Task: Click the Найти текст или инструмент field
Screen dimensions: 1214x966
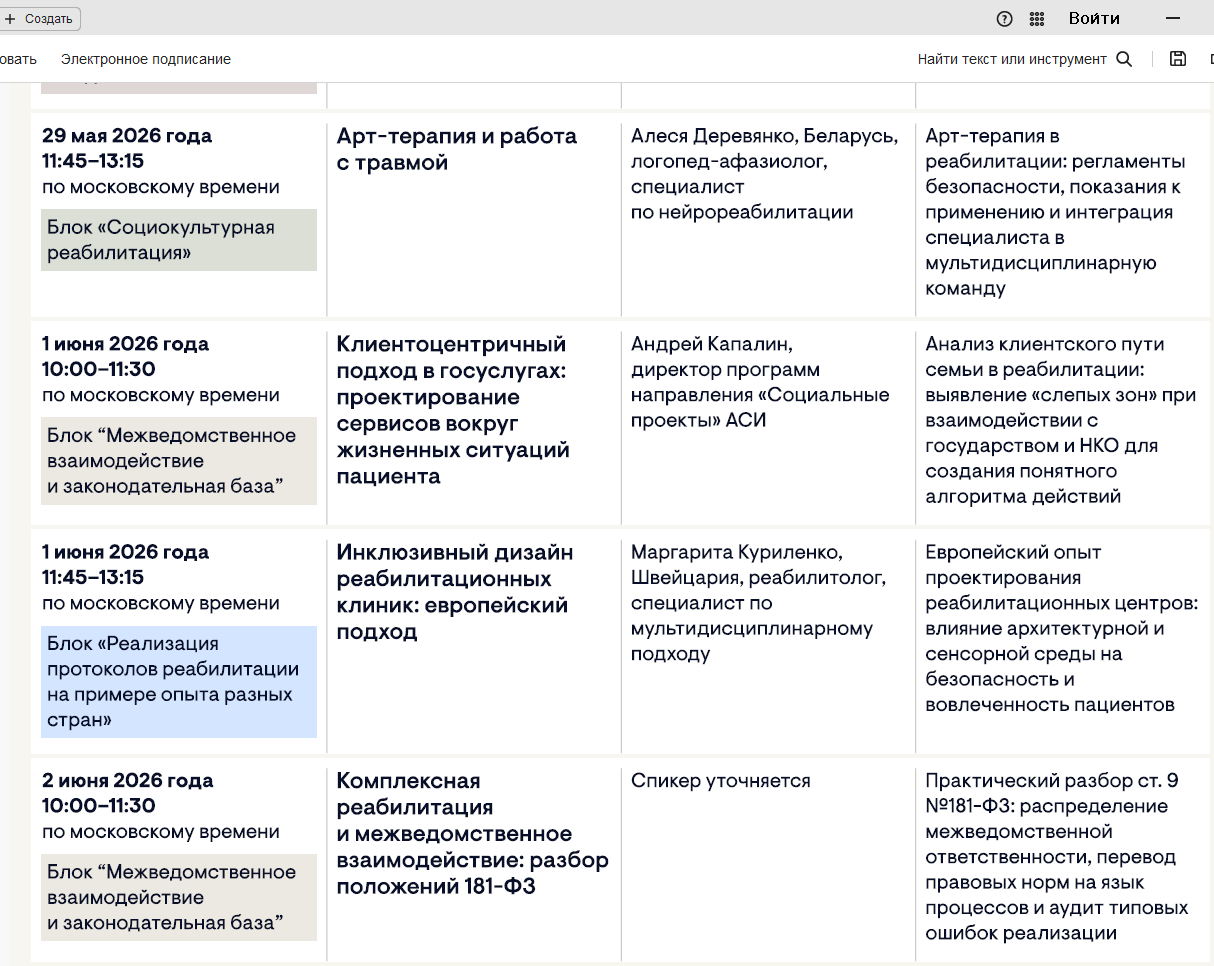Action: click(x=1011, y=59)
